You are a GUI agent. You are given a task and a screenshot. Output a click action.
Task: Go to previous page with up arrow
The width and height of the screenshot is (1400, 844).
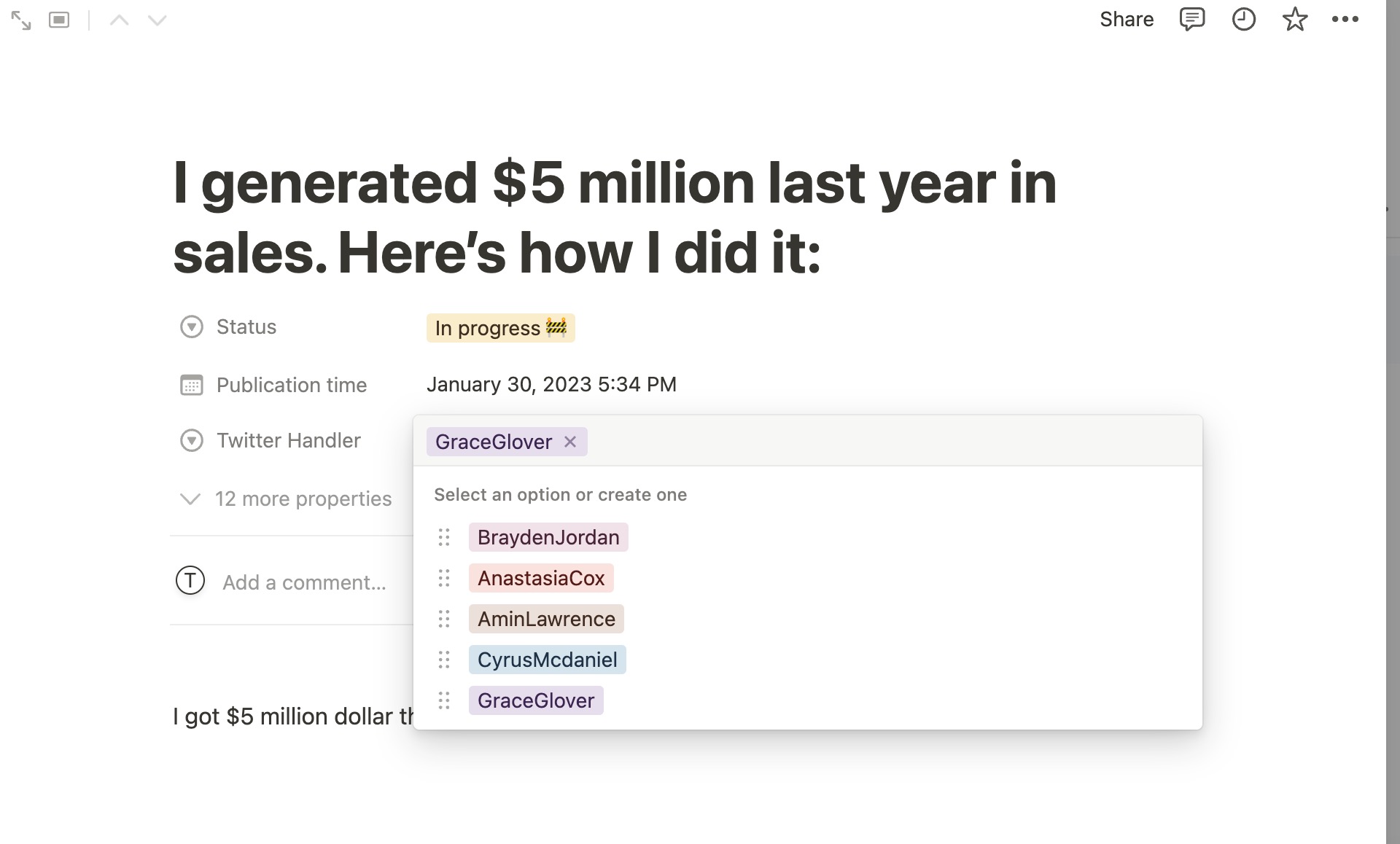(119, 20)
